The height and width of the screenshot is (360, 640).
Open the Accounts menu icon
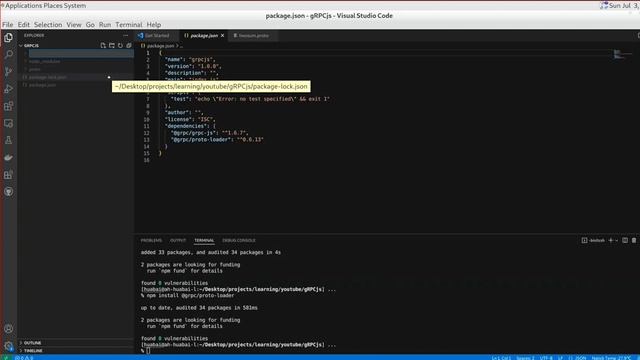coord(8,329)
